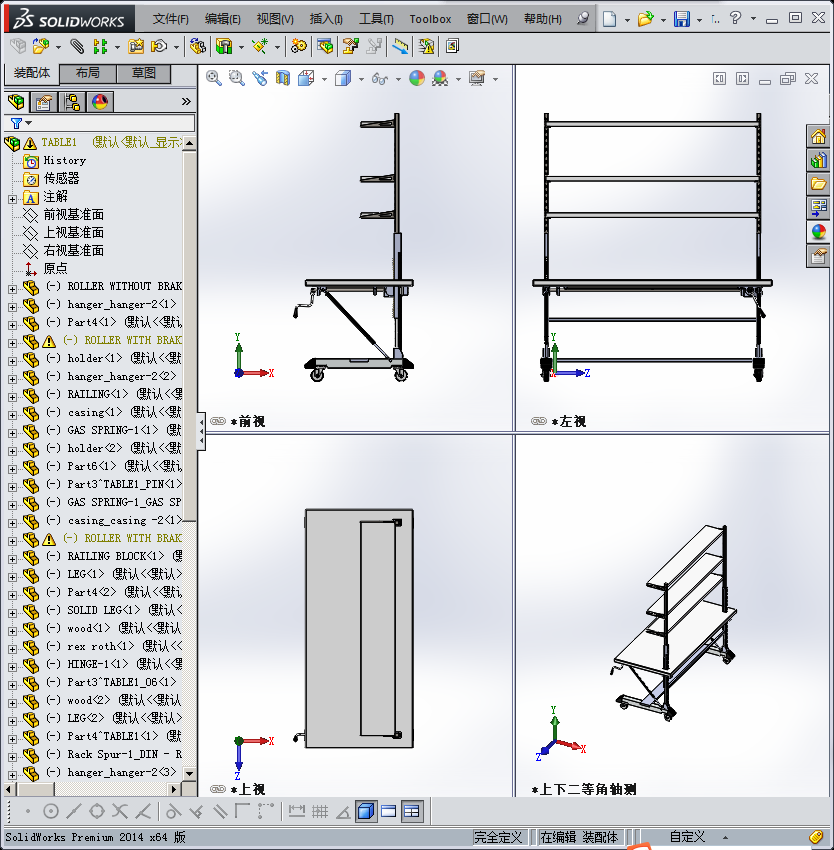Open the display style dropdown arrow

(x=361, y=80)
